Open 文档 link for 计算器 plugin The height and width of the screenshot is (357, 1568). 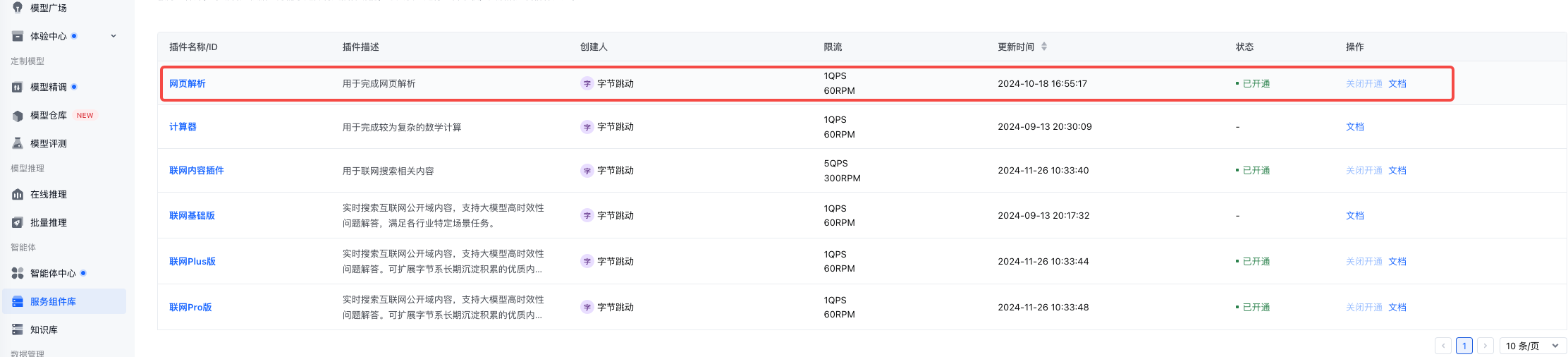(1354, 127)
